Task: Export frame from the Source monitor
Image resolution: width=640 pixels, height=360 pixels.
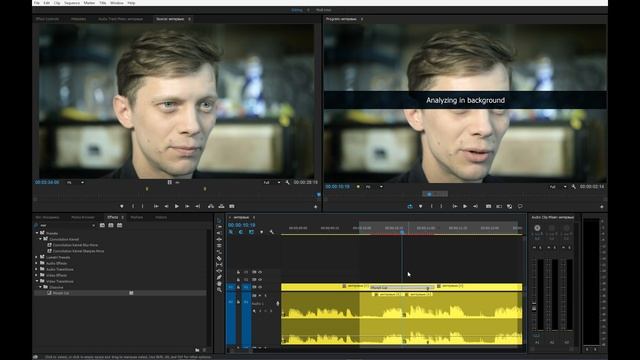Action: [232, 207]
